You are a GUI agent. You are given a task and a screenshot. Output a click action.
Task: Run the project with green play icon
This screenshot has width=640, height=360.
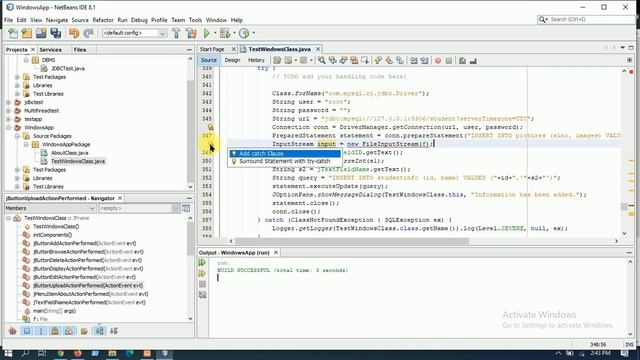coord(207,33)
